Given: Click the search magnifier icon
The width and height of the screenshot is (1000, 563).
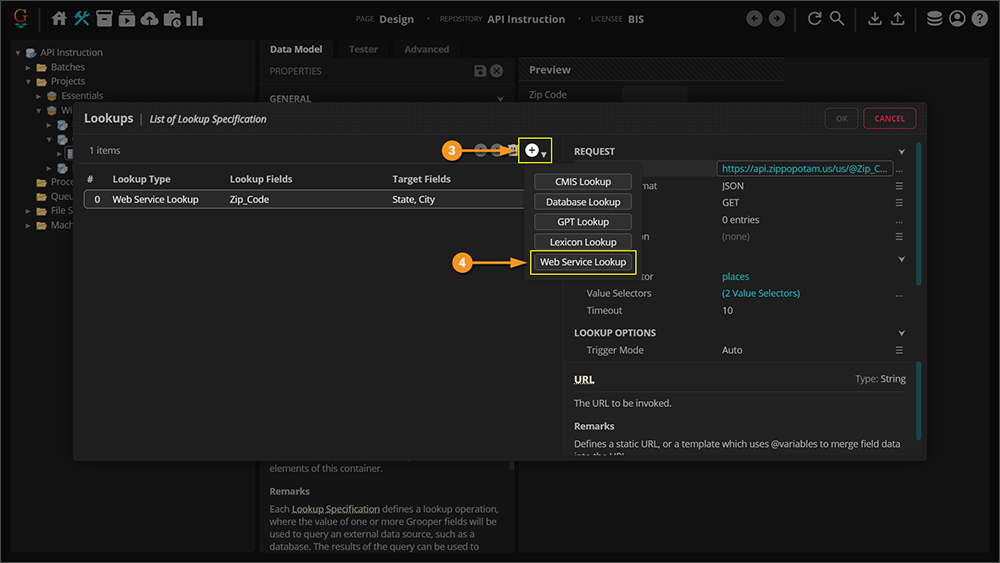Looking at the screenshot, I should [837, 19].
